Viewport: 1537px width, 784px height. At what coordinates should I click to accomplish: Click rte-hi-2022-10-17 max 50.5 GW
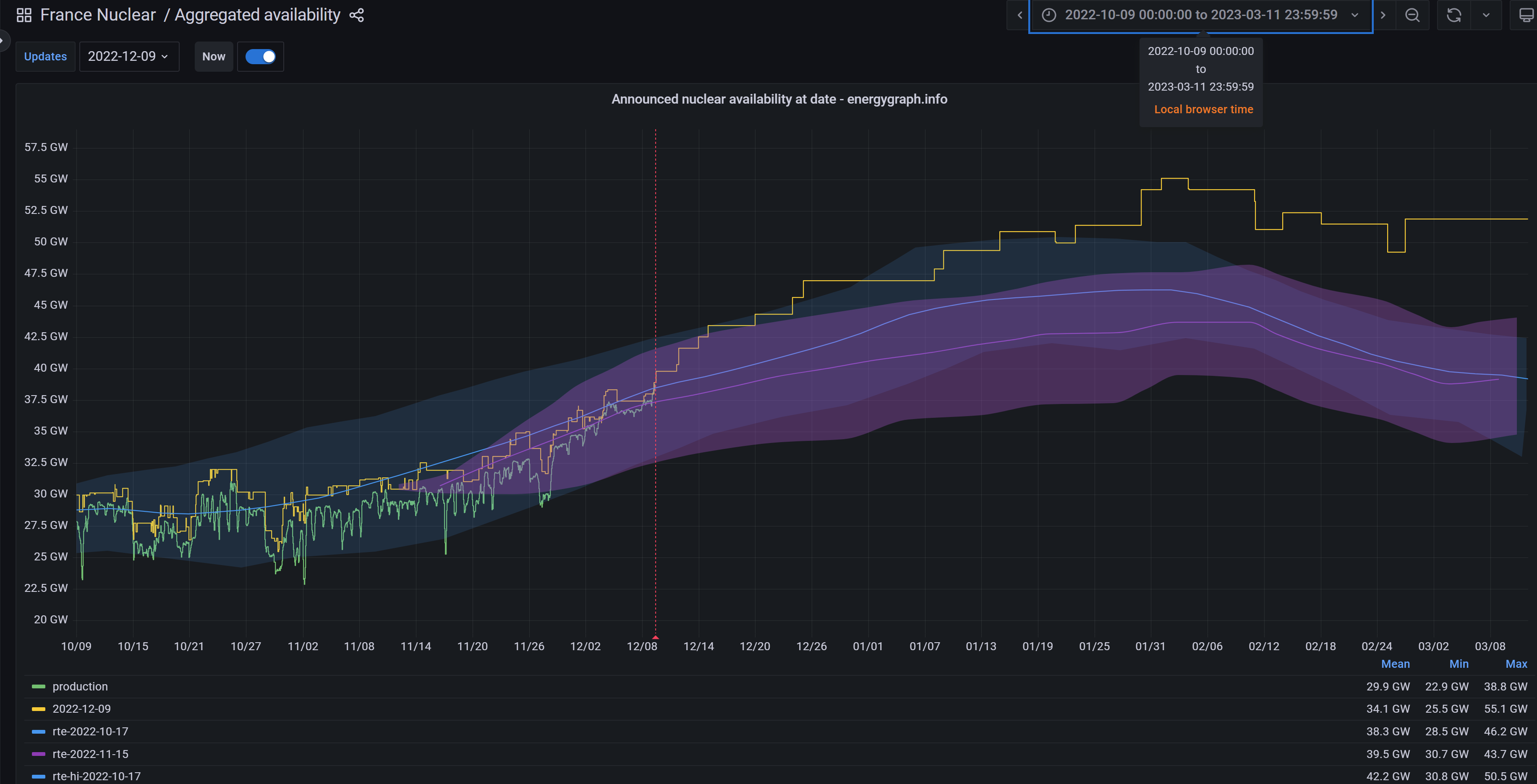(1506, 776)
